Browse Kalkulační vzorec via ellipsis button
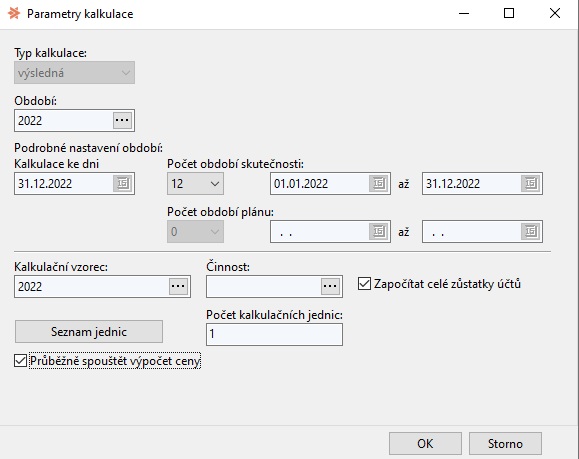The image size is (579, 459). coord(178,286)
